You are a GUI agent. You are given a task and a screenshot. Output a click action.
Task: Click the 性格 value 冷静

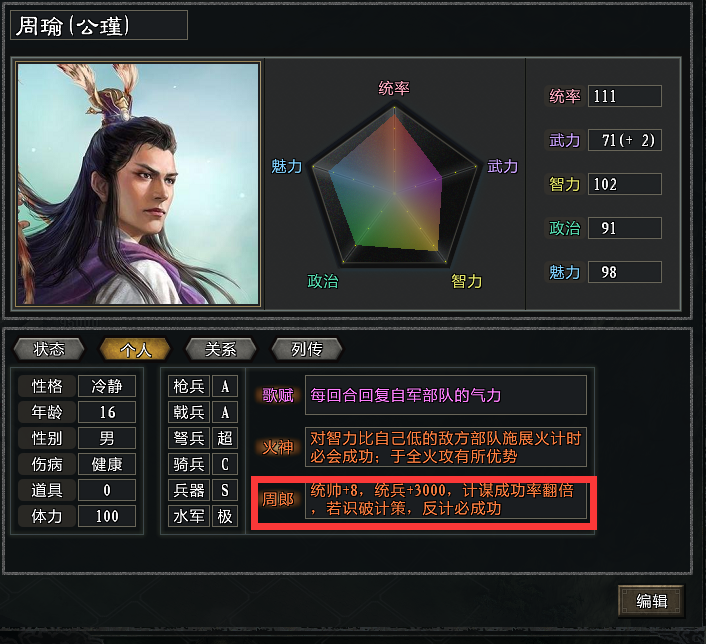107,386
